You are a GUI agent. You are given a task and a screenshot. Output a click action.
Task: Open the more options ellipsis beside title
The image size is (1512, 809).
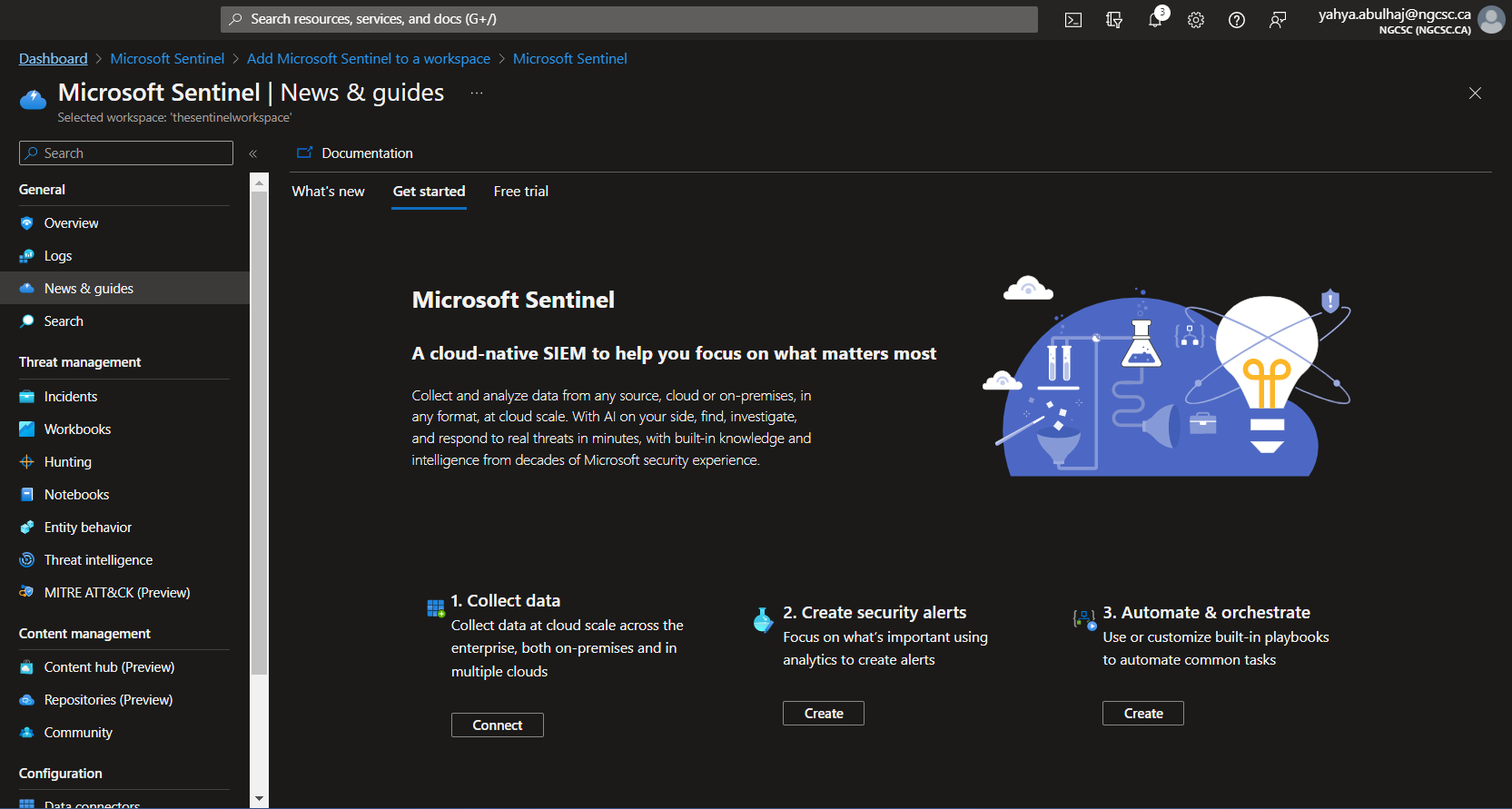pos(477,93)
